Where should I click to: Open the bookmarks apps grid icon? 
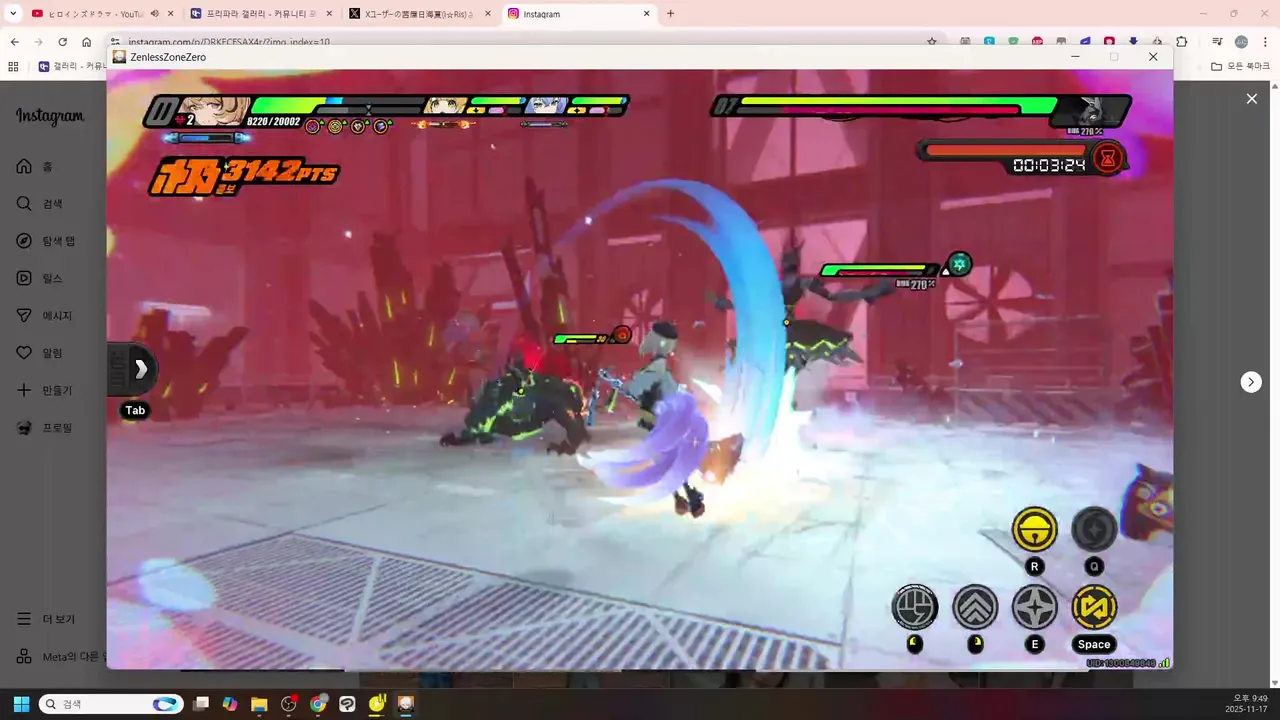pos(13,66)
